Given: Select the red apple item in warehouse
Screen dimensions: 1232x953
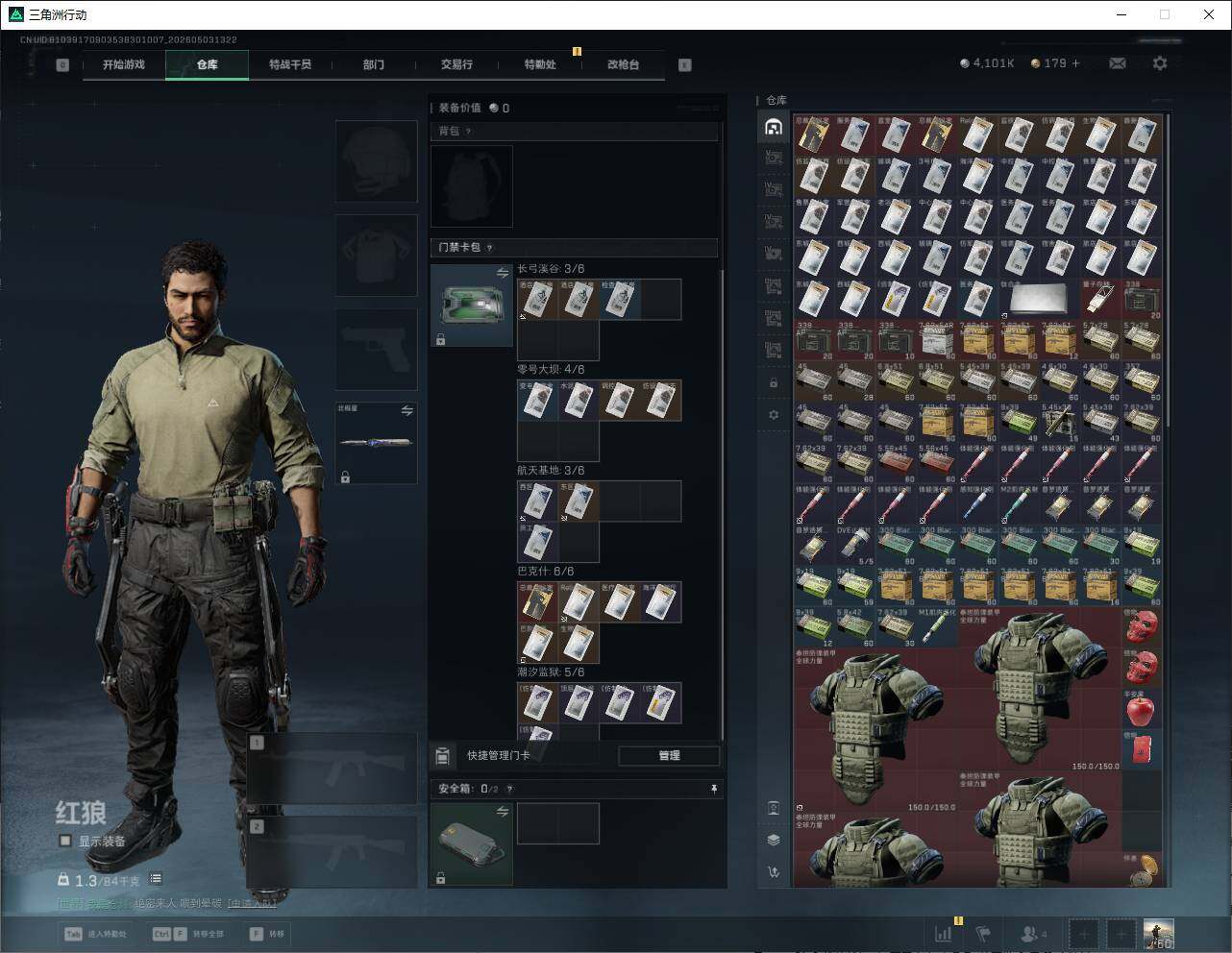Looking at the screenshot, I should coord(1141,710).
